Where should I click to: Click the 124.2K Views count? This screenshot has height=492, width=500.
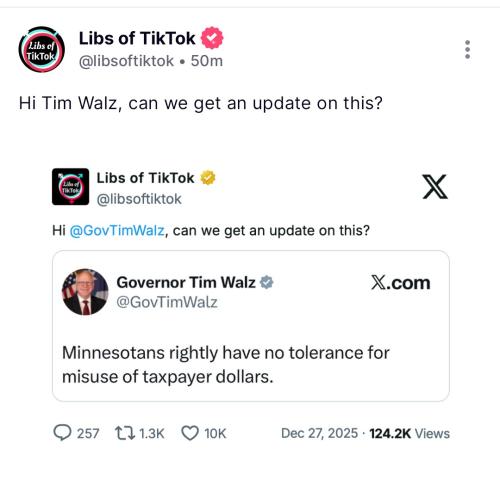(410, 433)
